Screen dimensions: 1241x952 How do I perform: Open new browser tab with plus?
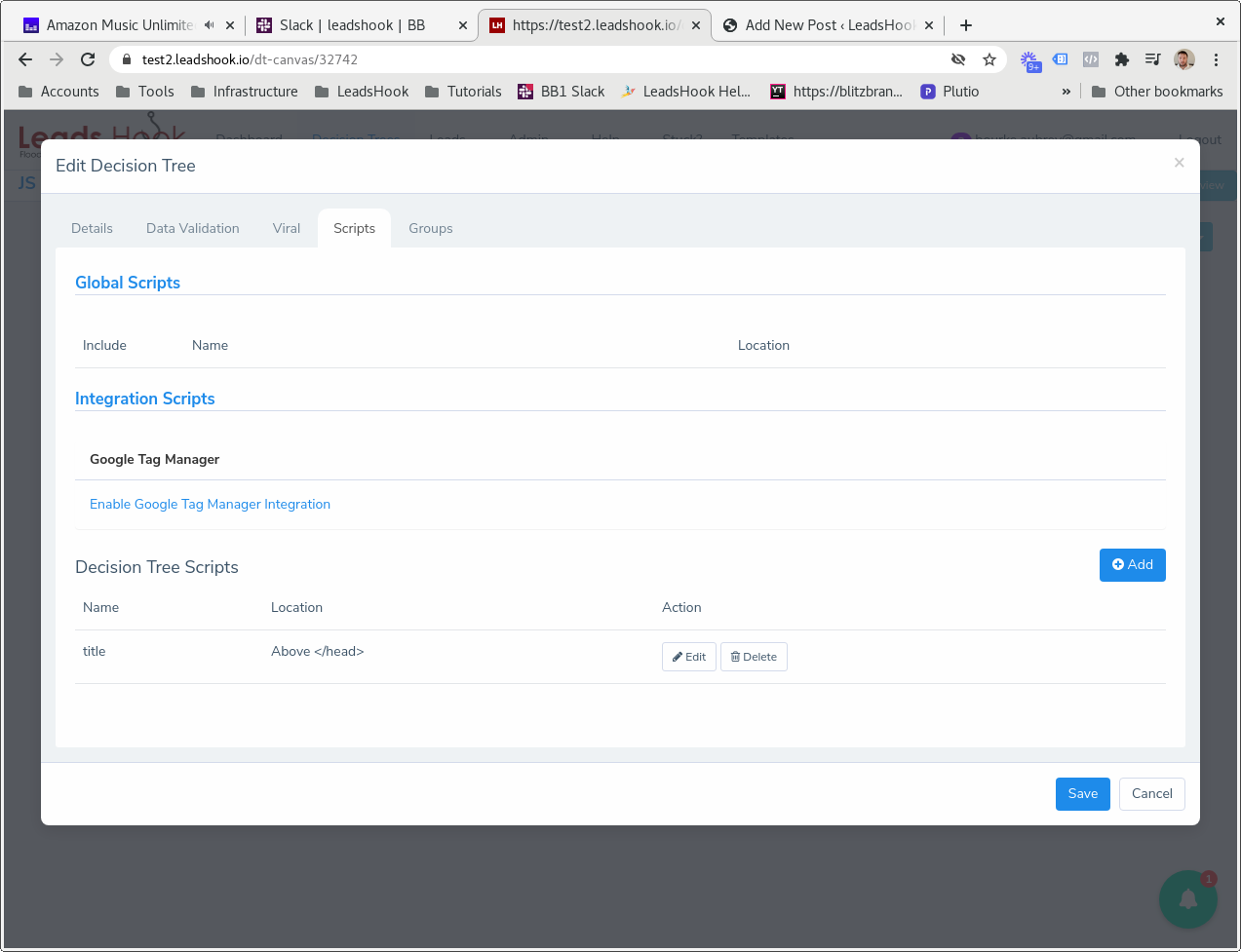click(x=966, y=25)
